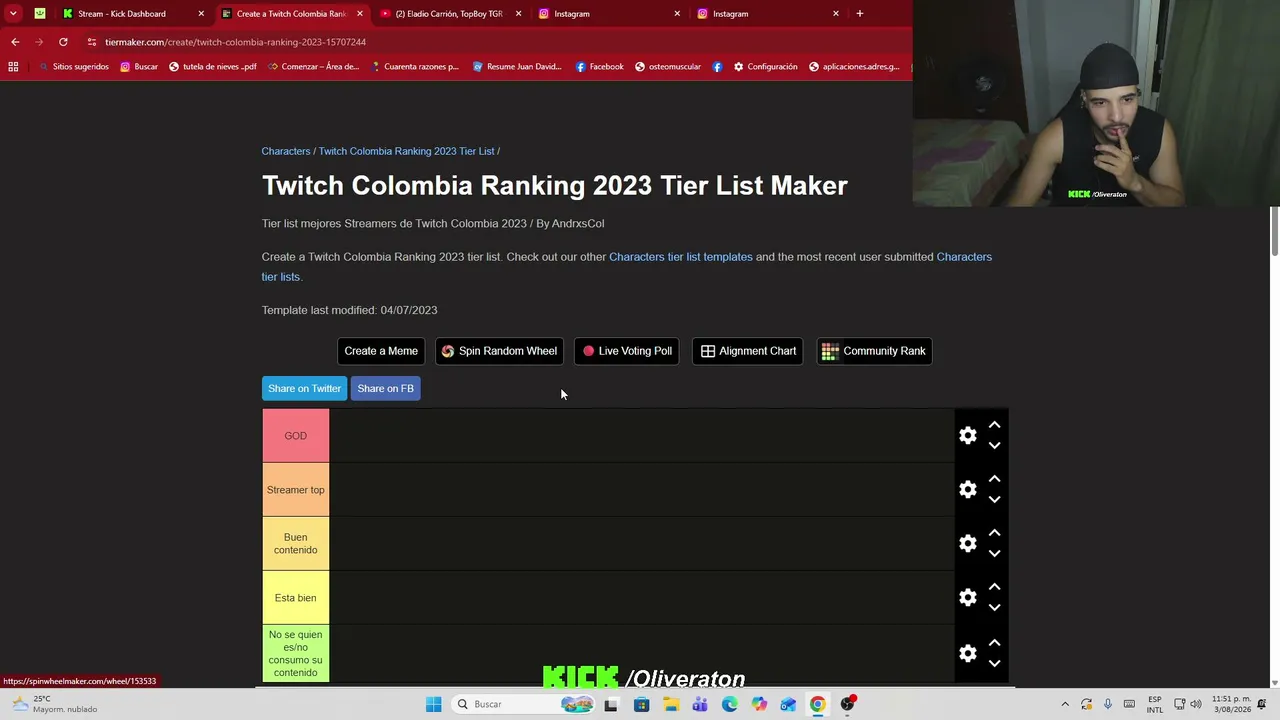Open the Sitios sugeridos bookmark
1280x720 pixels.
74,67
